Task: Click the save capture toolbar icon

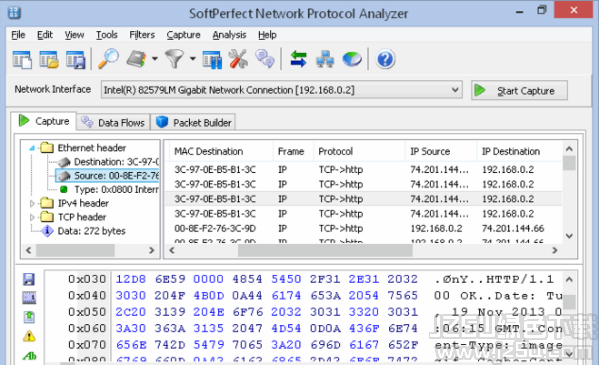Action: (x=75, y=60)
